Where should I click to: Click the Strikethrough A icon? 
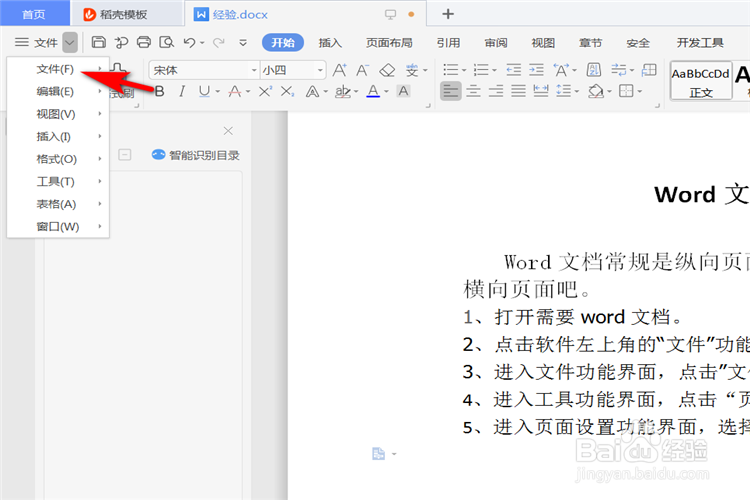click(234, 91)
